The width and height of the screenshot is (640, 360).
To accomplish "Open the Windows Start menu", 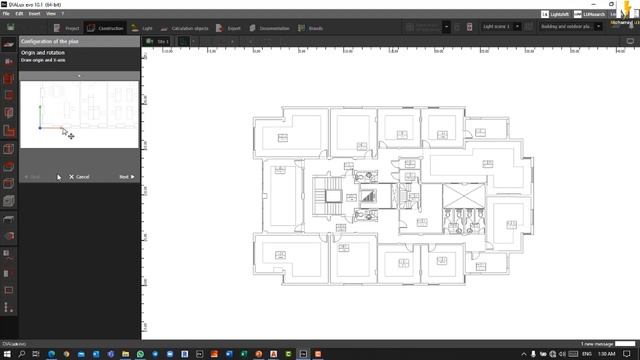I will point(7,354).
